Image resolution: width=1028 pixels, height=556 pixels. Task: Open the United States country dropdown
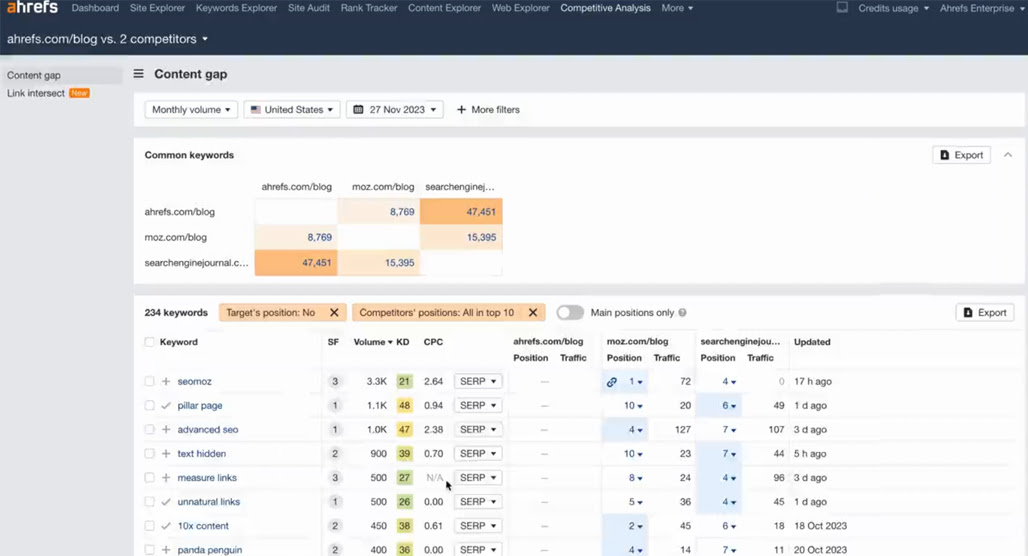(x=292, y=109)
